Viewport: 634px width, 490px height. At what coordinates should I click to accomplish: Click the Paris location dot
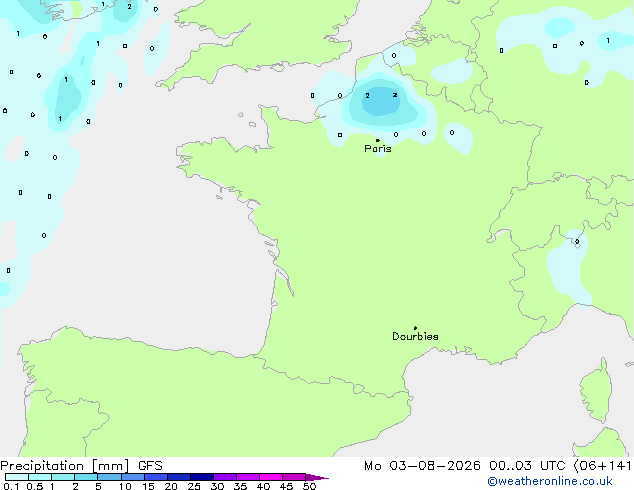(378, 140)
